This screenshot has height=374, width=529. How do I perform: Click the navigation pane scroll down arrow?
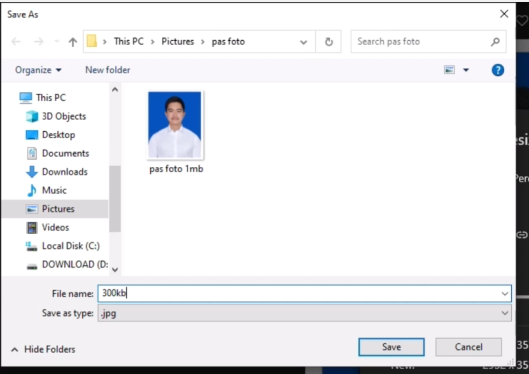coord(115,269)
